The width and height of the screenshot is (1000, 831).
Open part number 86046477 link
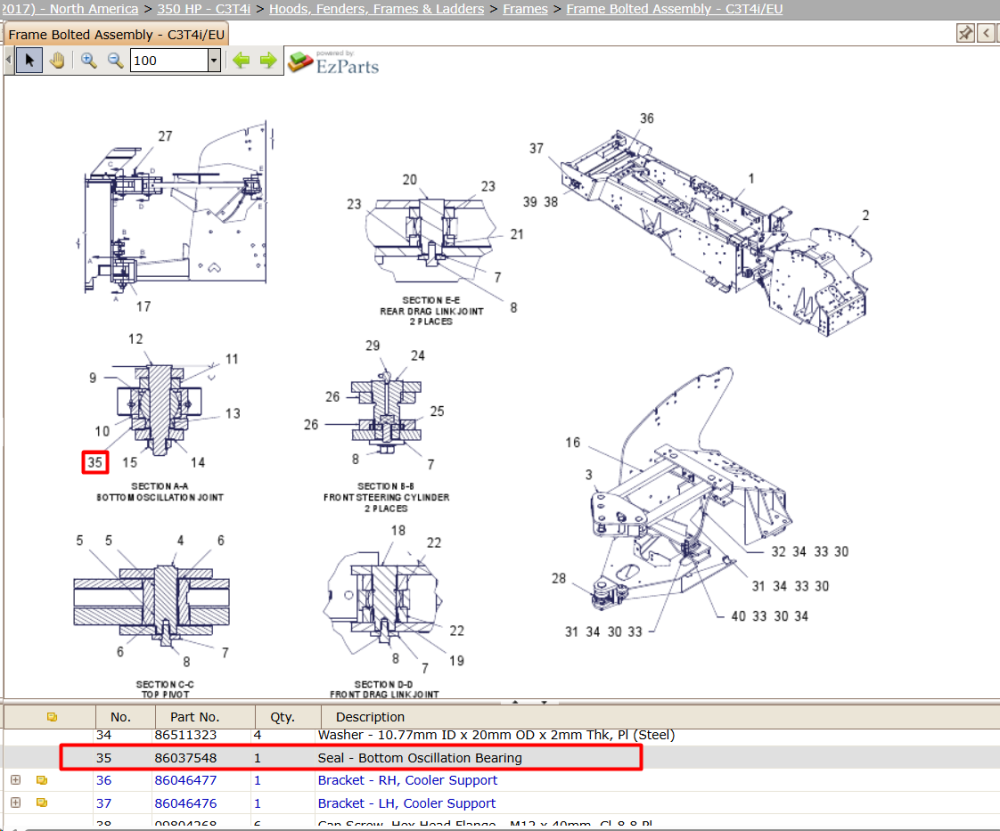(x=186, y=780)
